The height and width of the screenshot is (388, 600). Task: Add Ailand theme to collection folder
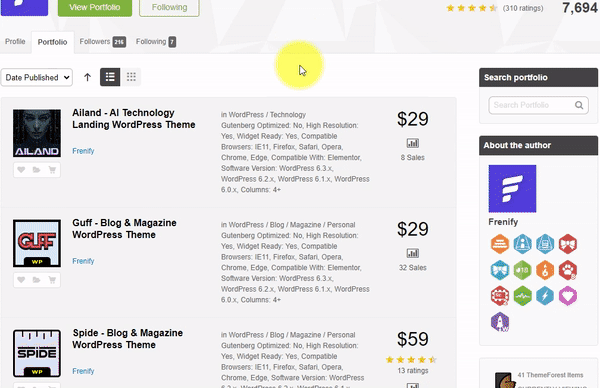click(x=37, y=170)
